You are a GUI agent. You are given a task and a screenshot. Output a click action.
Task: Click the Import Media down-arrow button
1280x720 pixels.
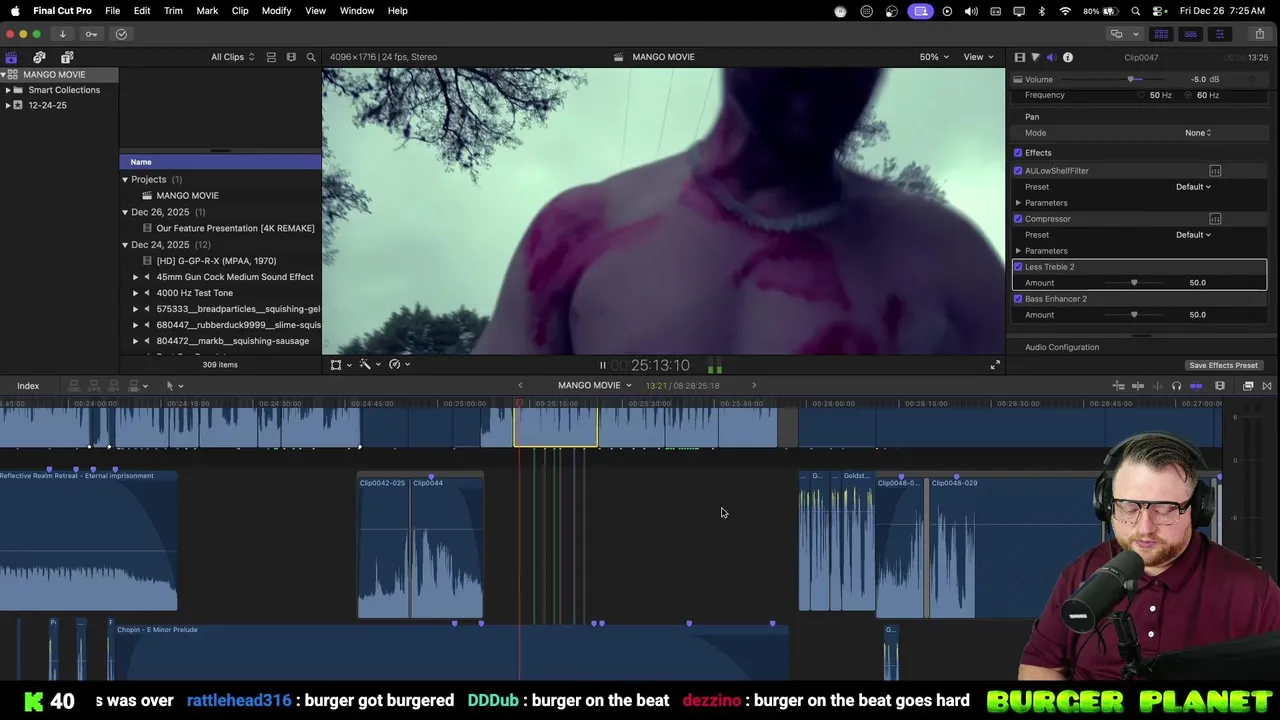coord(62,34)
